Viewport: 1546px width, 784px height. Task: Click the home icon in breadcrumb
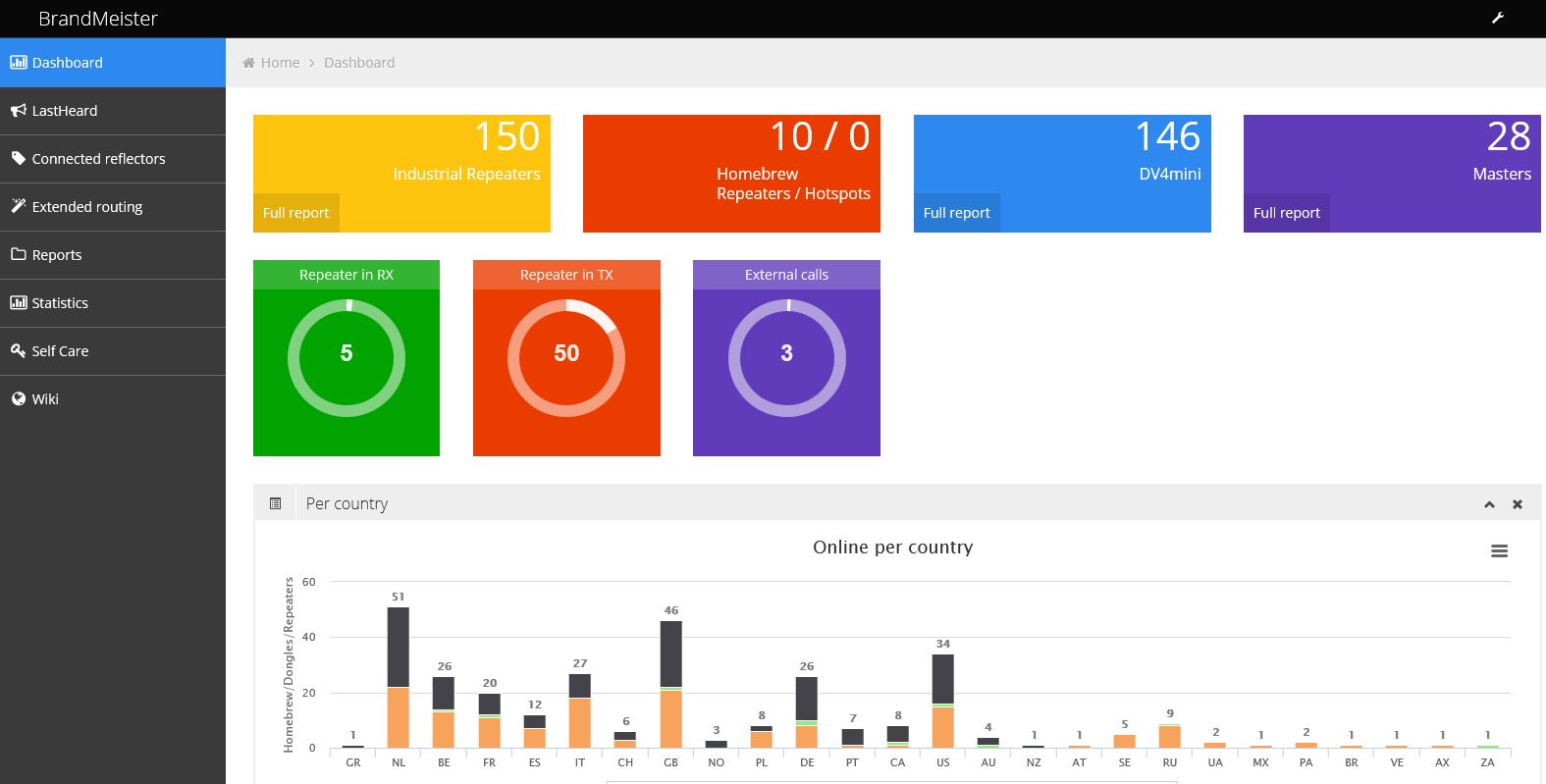249,63
